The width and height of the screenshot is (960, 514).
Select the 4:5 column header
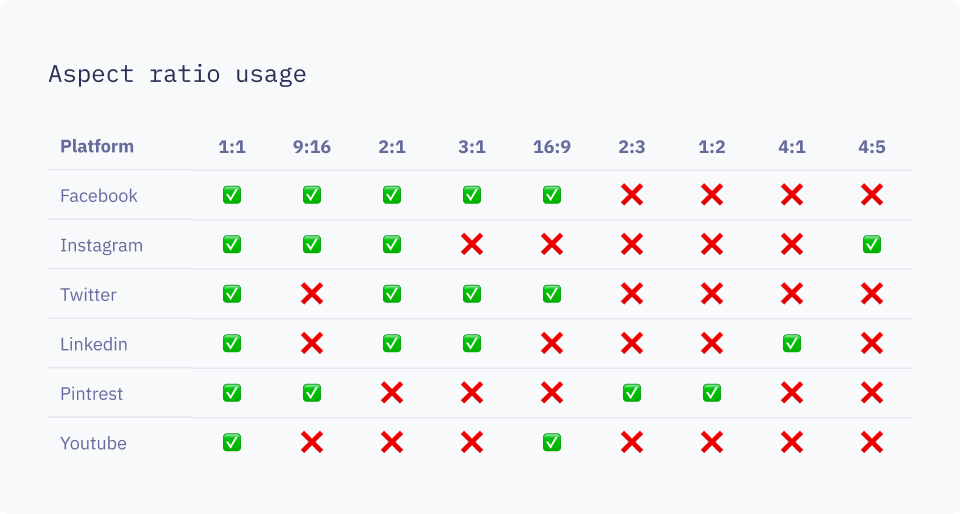(x=871, y=147)
